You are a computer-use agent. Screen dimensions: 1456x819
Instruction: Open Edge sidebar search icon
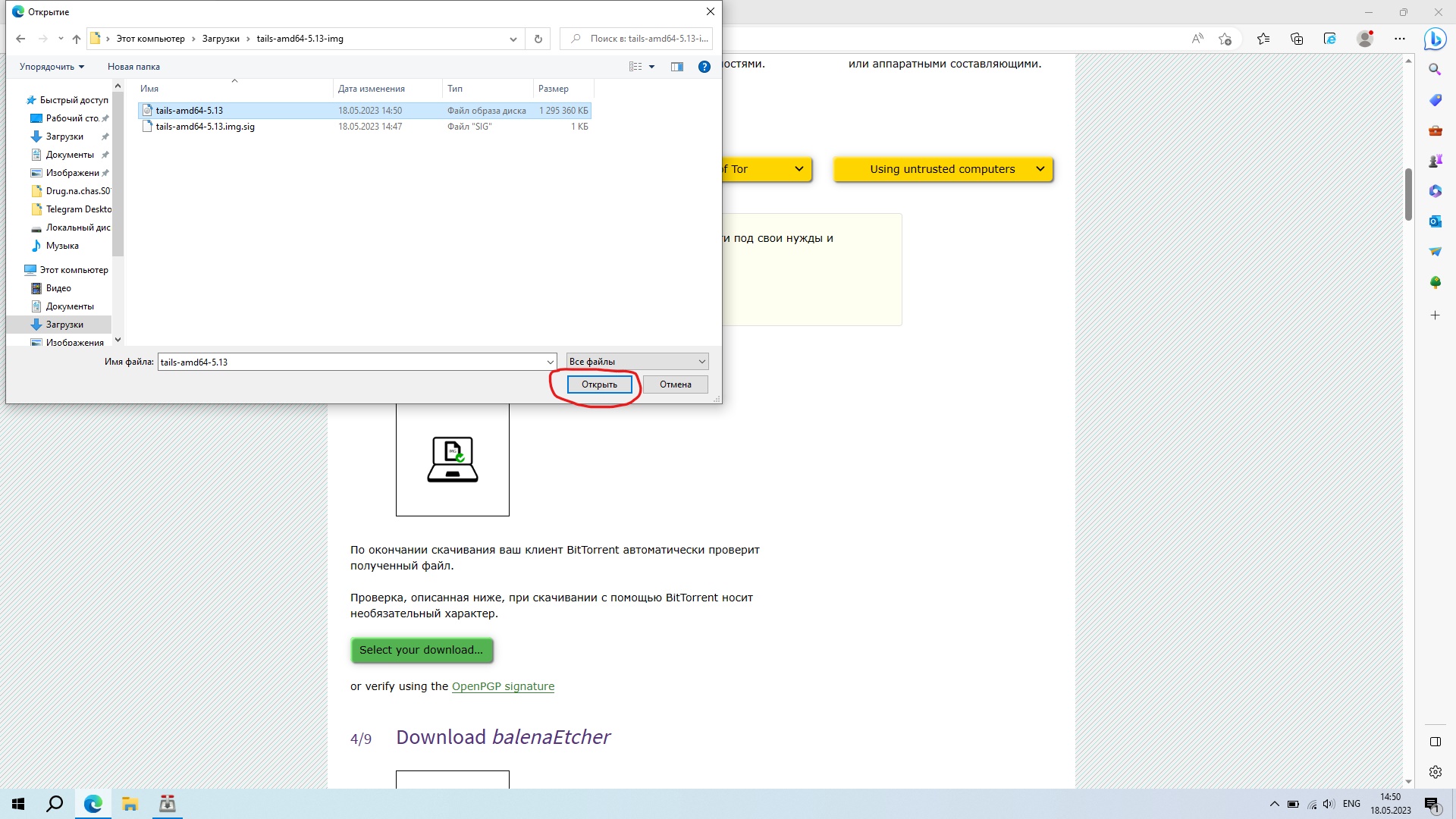(x=1435, y=70)
